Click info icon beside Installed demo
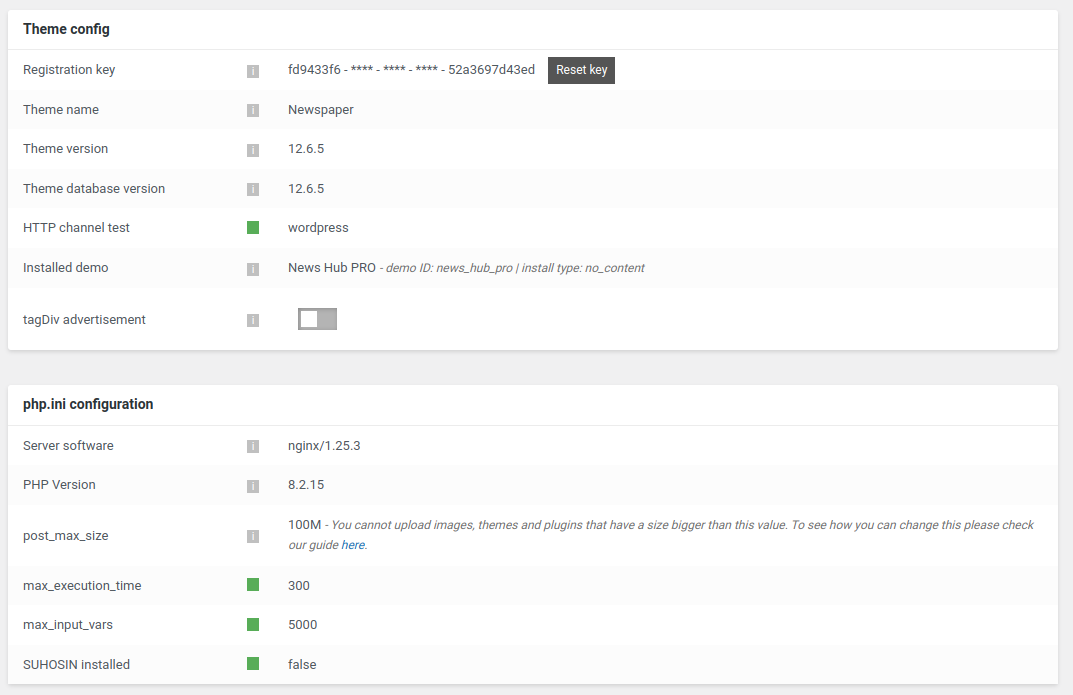The width and height of the screenshot is (1073, 695). coord(253,269)
